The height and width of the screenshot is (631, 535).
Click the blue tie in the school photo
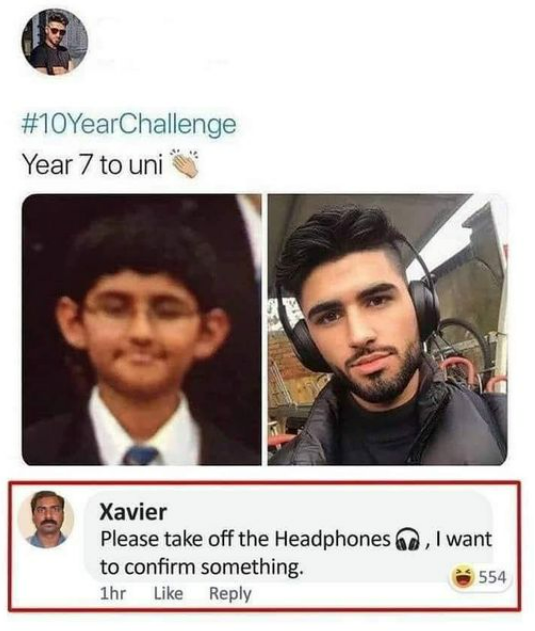[x=142, y=455]
